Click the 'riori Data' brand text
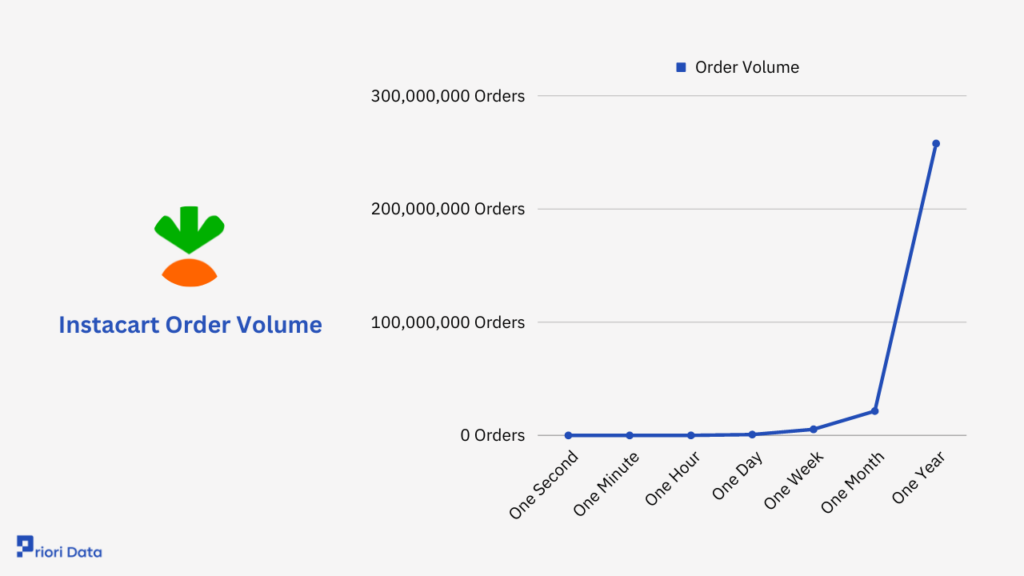The width and height of the screenshot is (1024, 576). tap(69, 552)
